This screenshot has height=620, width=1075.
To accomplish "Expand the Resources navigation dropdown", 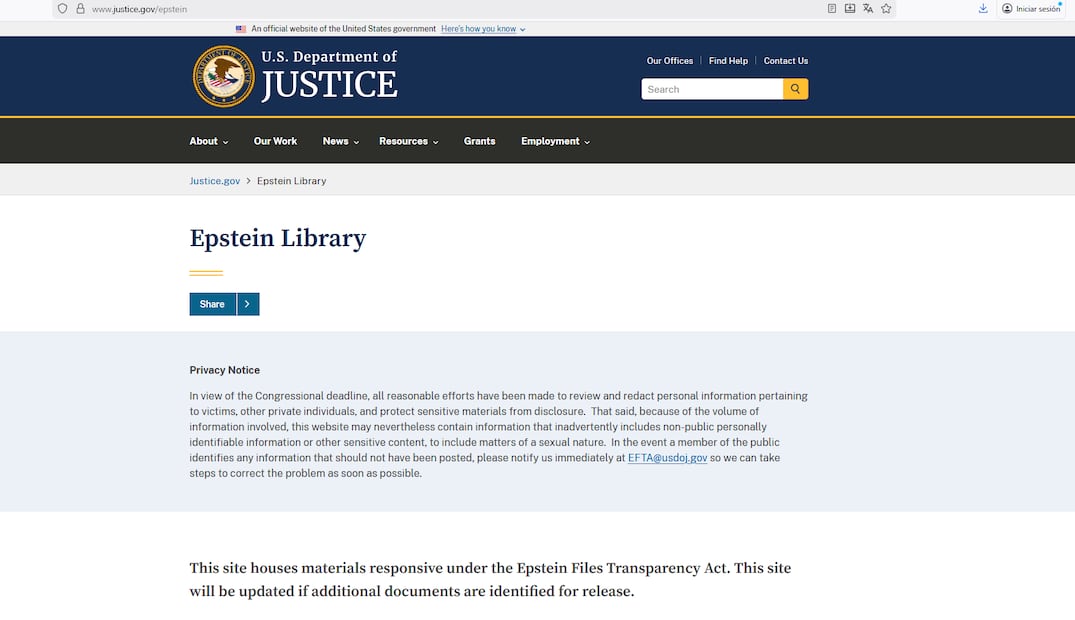I will [x=408, y=141].
